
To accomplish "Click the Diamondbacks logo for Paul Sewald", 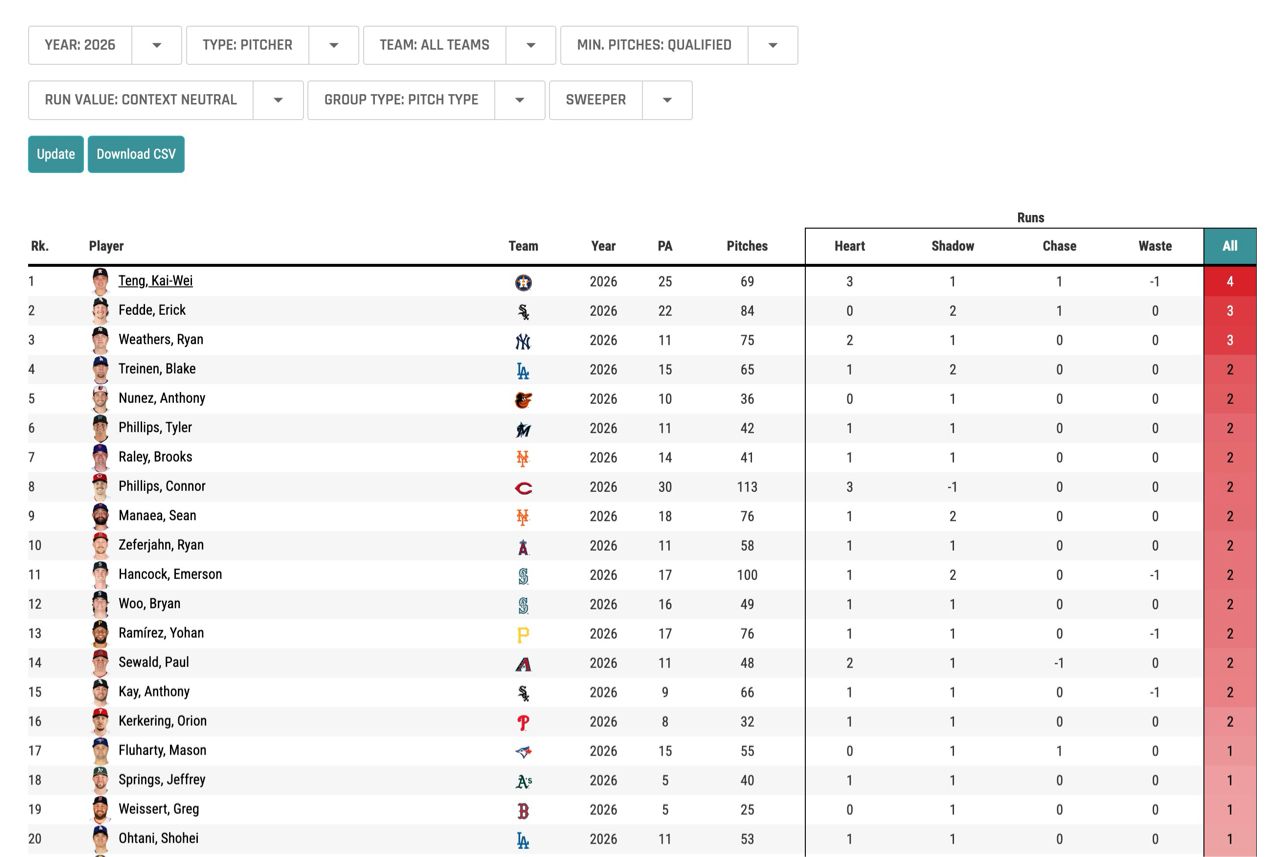I will [x=523, y=664].
